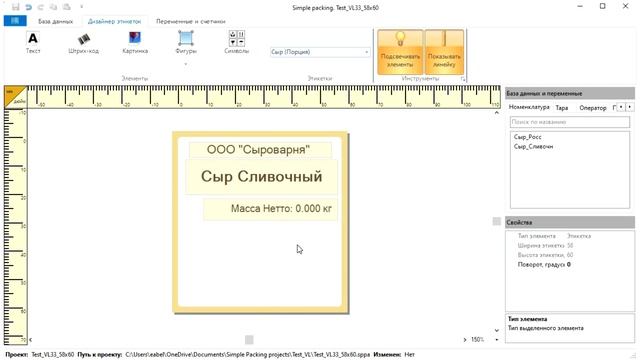Open the Фигуры shapes tool
This screenshot has width=640, height=360.
[186, 42]
